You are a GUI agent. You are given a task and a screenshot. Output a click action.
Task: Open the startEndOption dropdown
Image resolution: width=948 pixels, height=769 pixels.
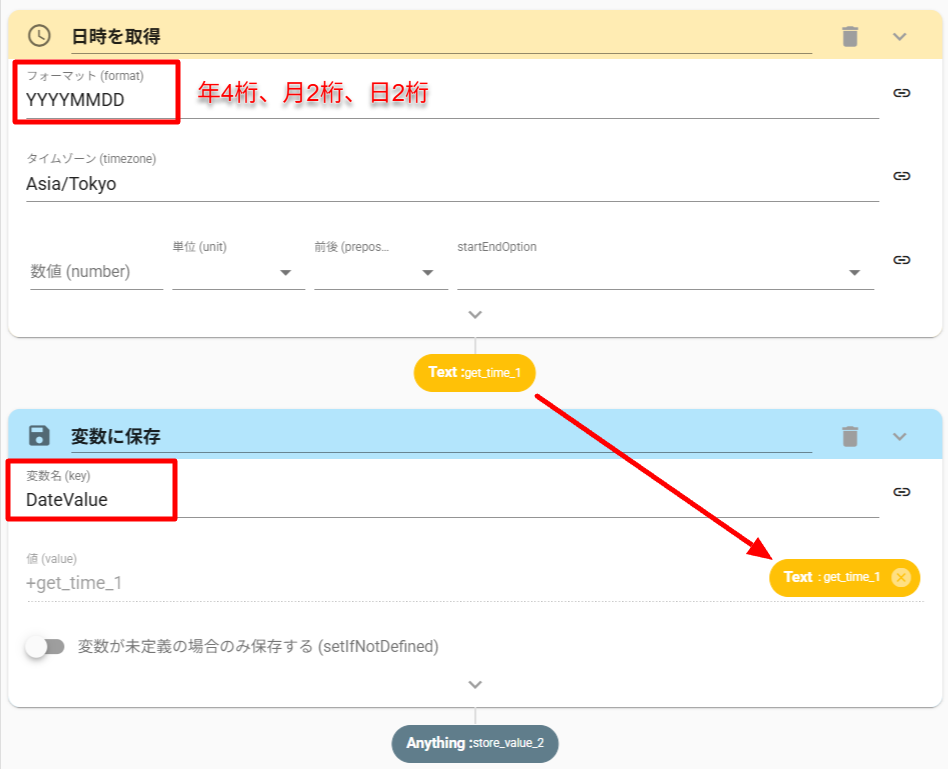[x=665, y=272]
